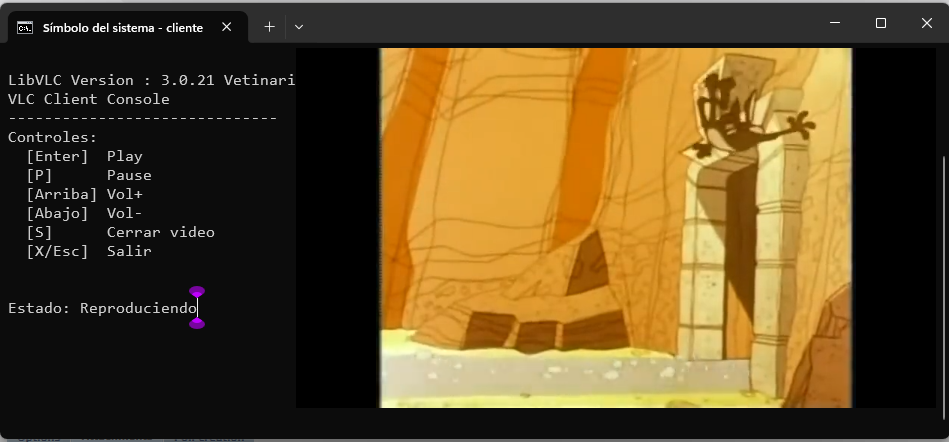Click the 'LibVLC Version : 3.0.21 Vetinari' line
Screen dimensions: 949x442
click(151, 80)
